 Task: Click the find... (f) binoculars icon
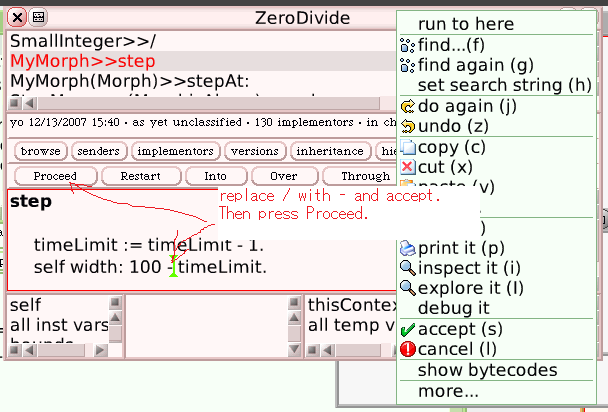[x=407, y=44]
